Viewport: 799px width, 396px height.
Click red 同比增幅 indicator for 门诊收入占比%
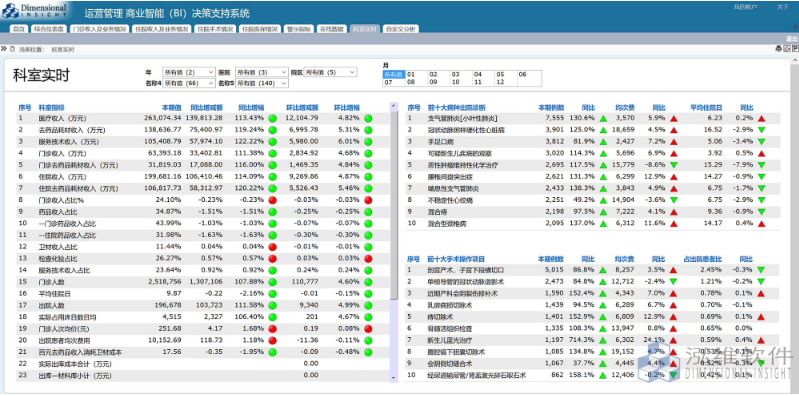point(273,200)
